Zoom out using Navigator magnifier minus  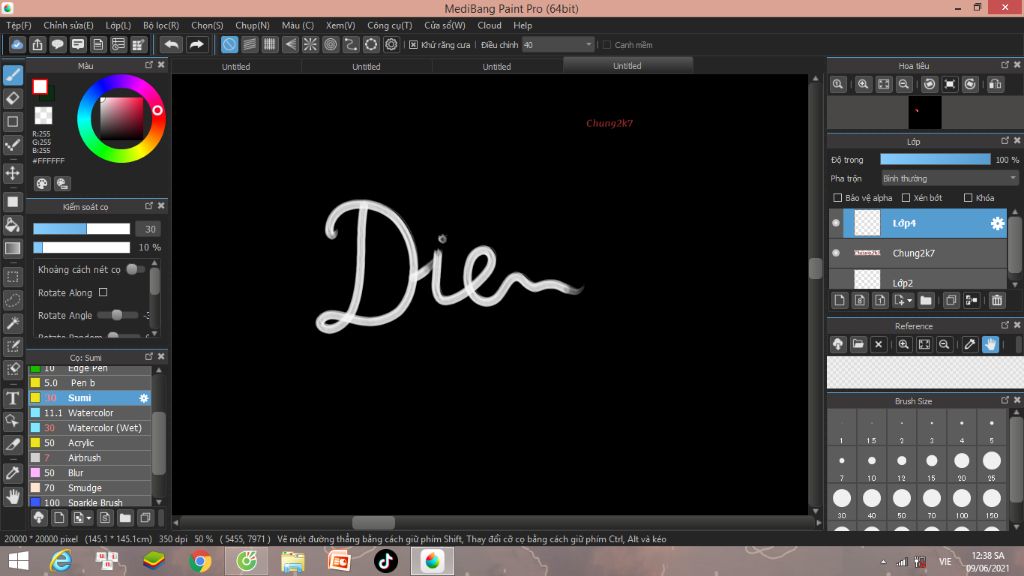(x=904, y=84)
